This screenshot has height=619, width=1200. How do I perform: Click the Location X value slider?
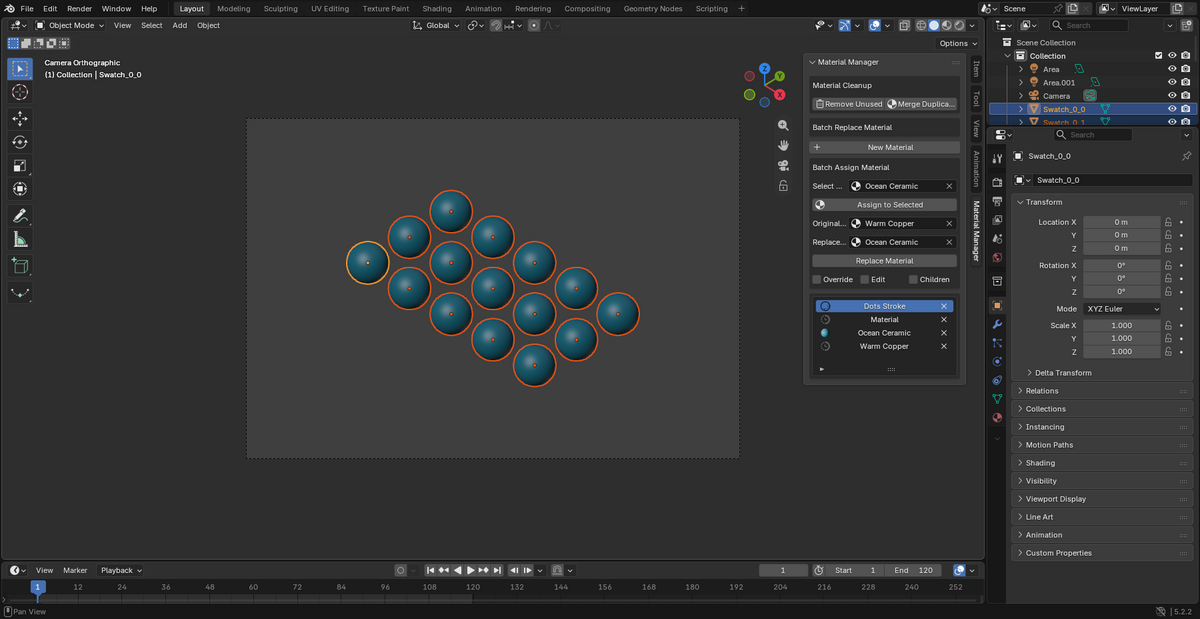pyautogui.click(x=1122, y=222)
